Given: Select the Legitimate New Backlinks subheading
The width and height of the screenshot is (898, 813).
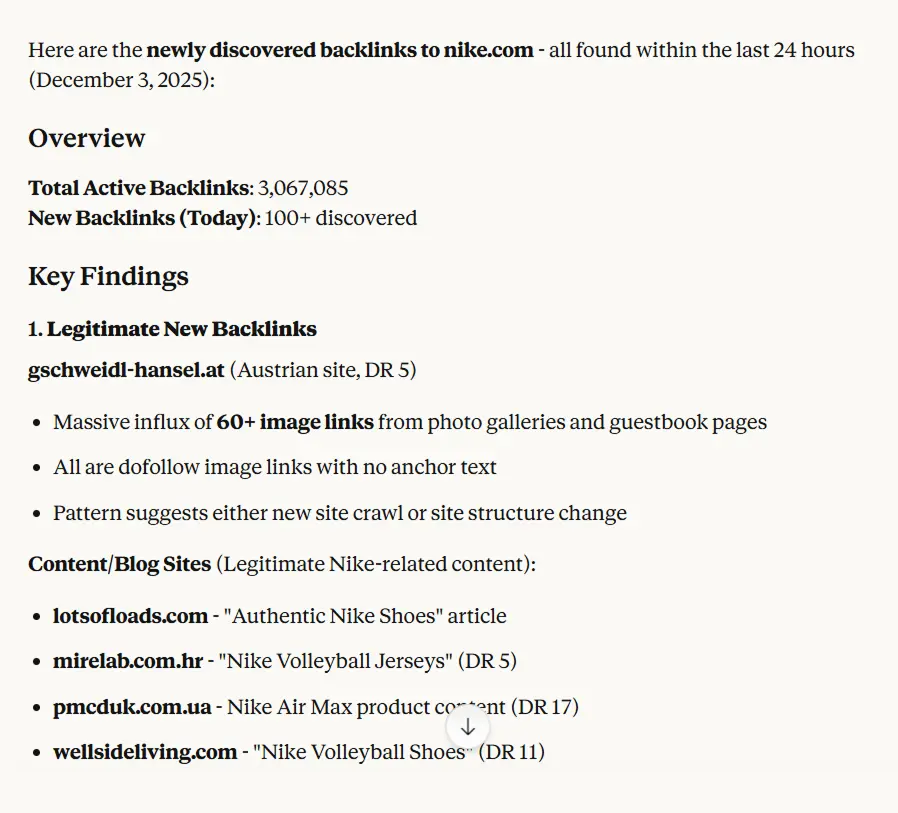Looking at the screenshot, I should (x=181, y=329).
